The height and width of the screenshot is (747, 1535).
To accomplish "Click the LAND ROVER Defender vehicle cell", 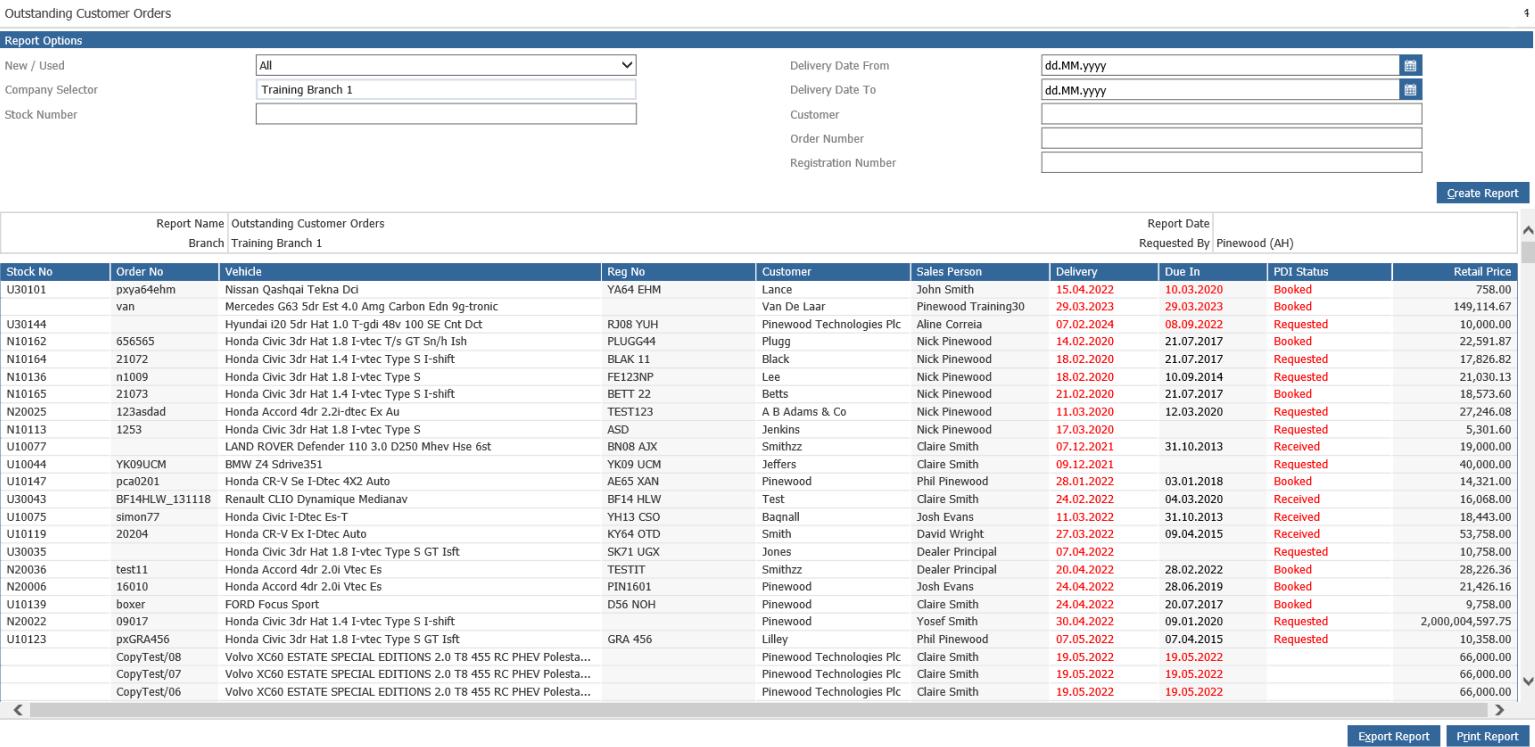I will (x=358, y=446).
